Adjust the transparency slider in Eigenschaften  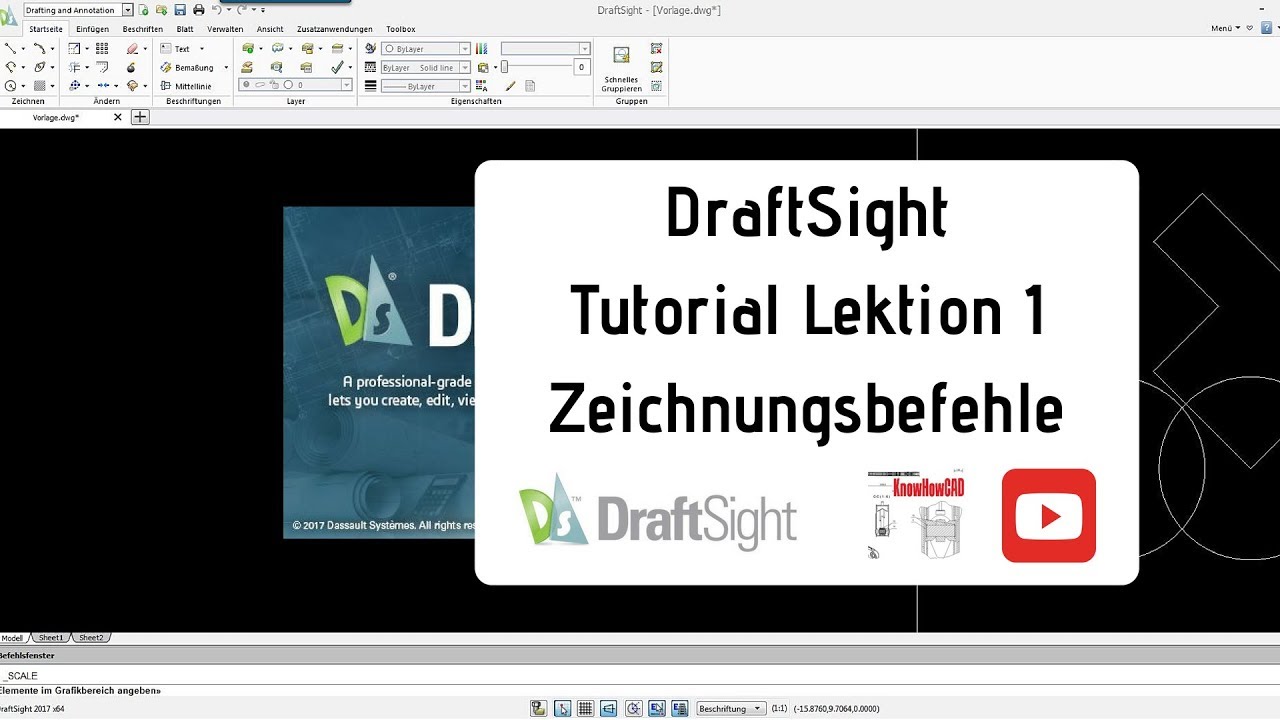tap(505, 67)
